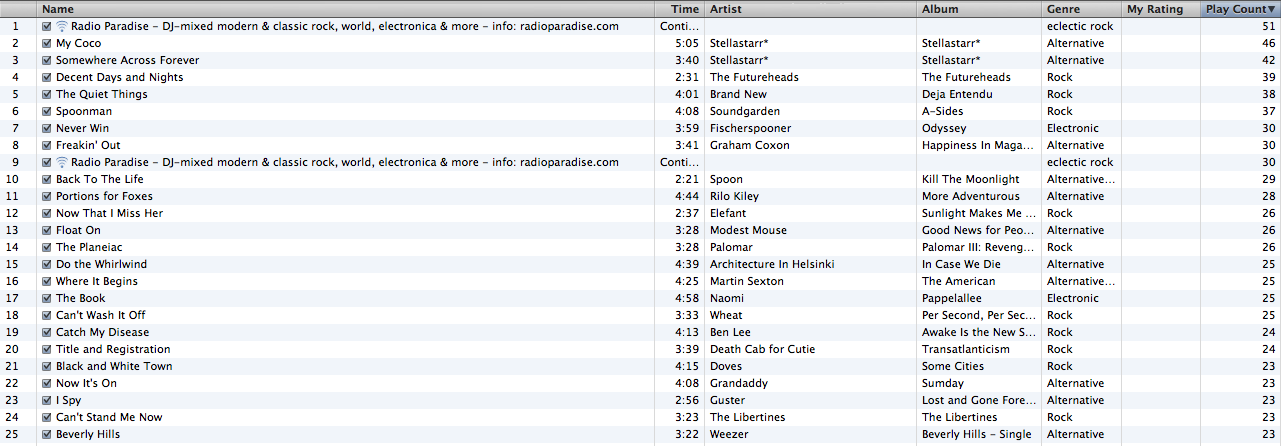The width and height of the screenshot is (1281, 446).
Task: Click album More Adventurous
Action: [x=971, y=197]
